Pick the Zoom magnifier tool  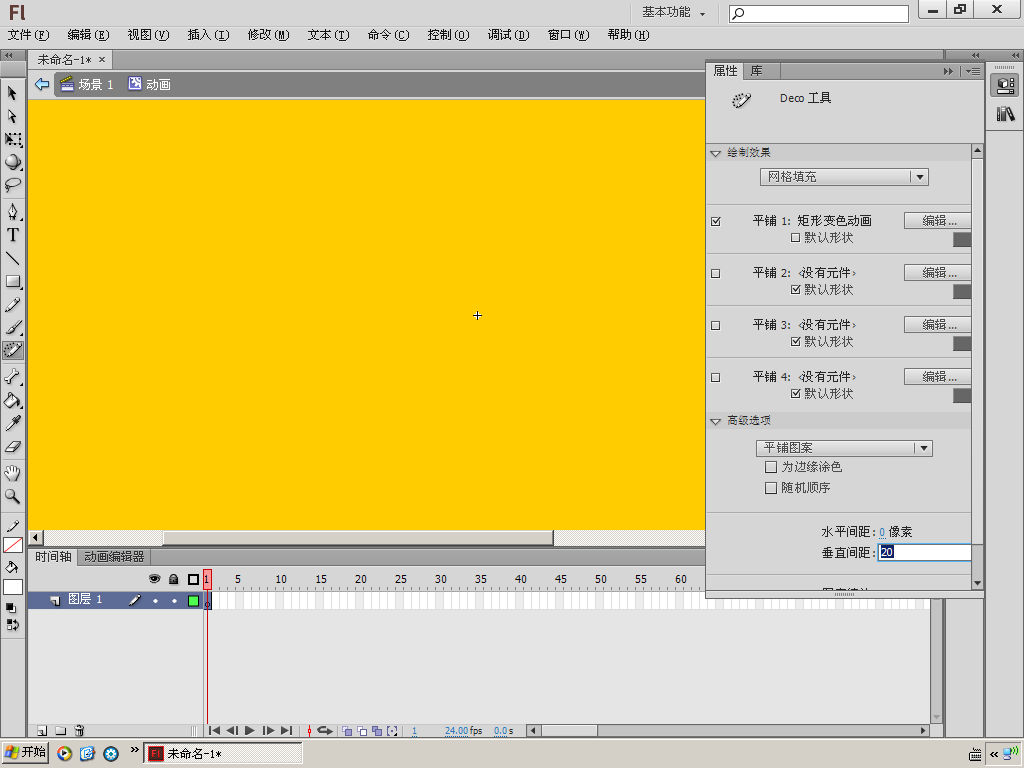[13, 496]
